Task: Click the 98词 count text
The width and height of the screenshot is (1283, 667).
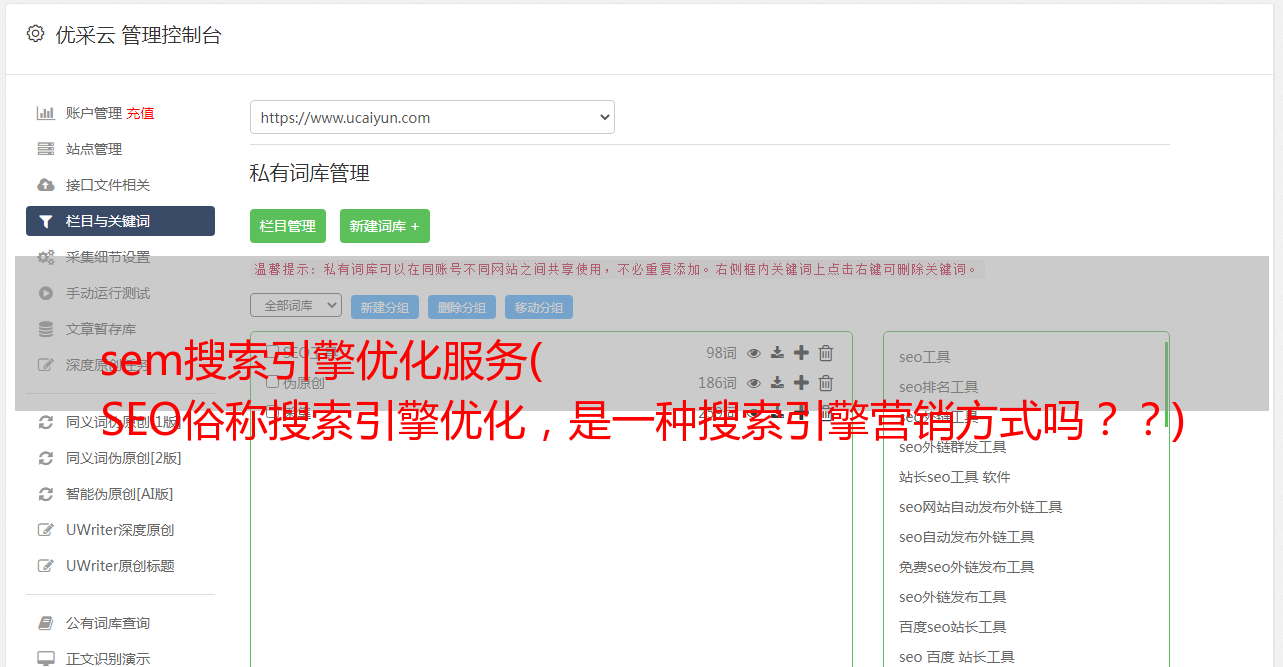Action: click(x=721, y=352)
